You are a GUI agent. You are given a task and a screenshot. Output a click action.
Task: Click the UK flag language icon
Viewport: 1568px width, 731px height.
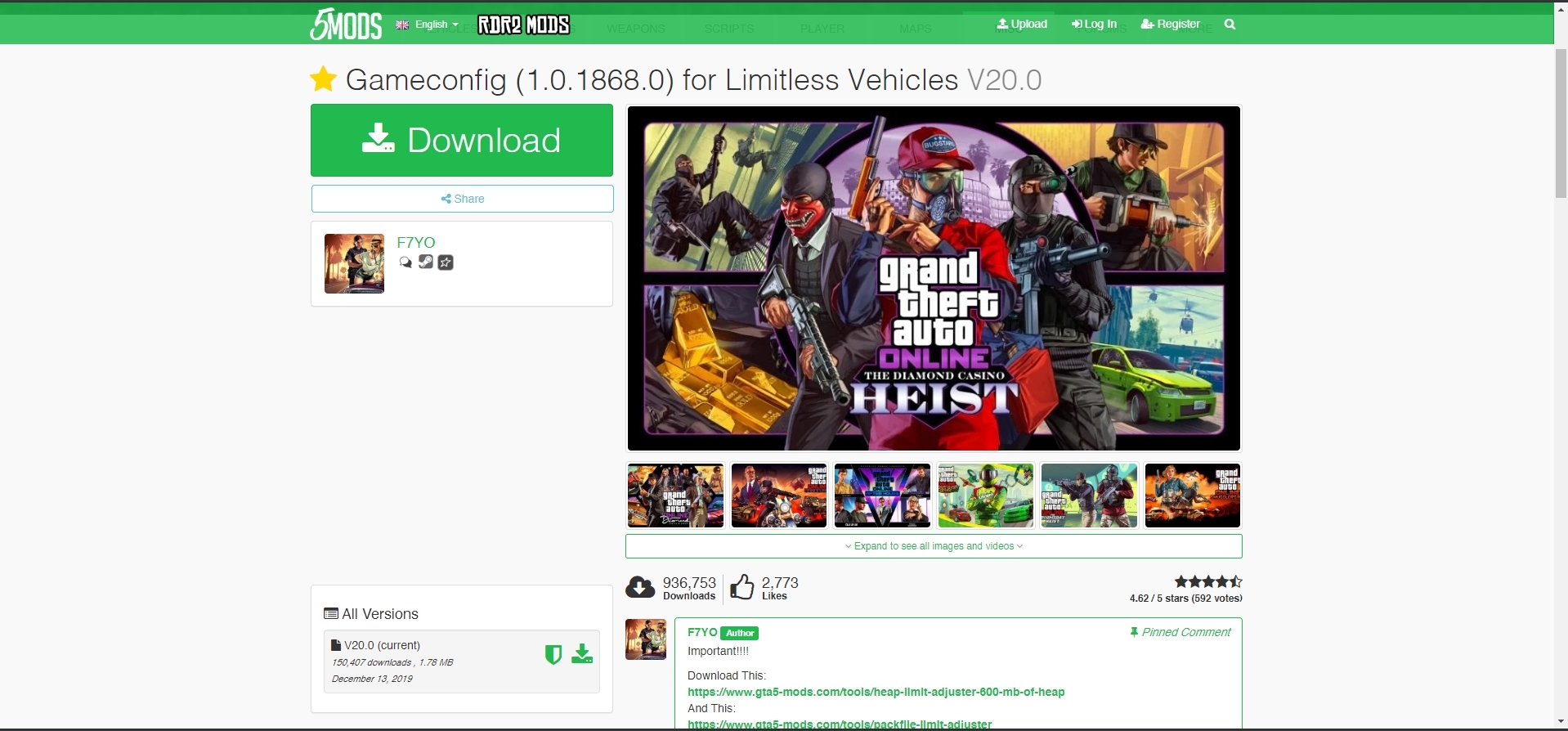[x=402, y=25]
